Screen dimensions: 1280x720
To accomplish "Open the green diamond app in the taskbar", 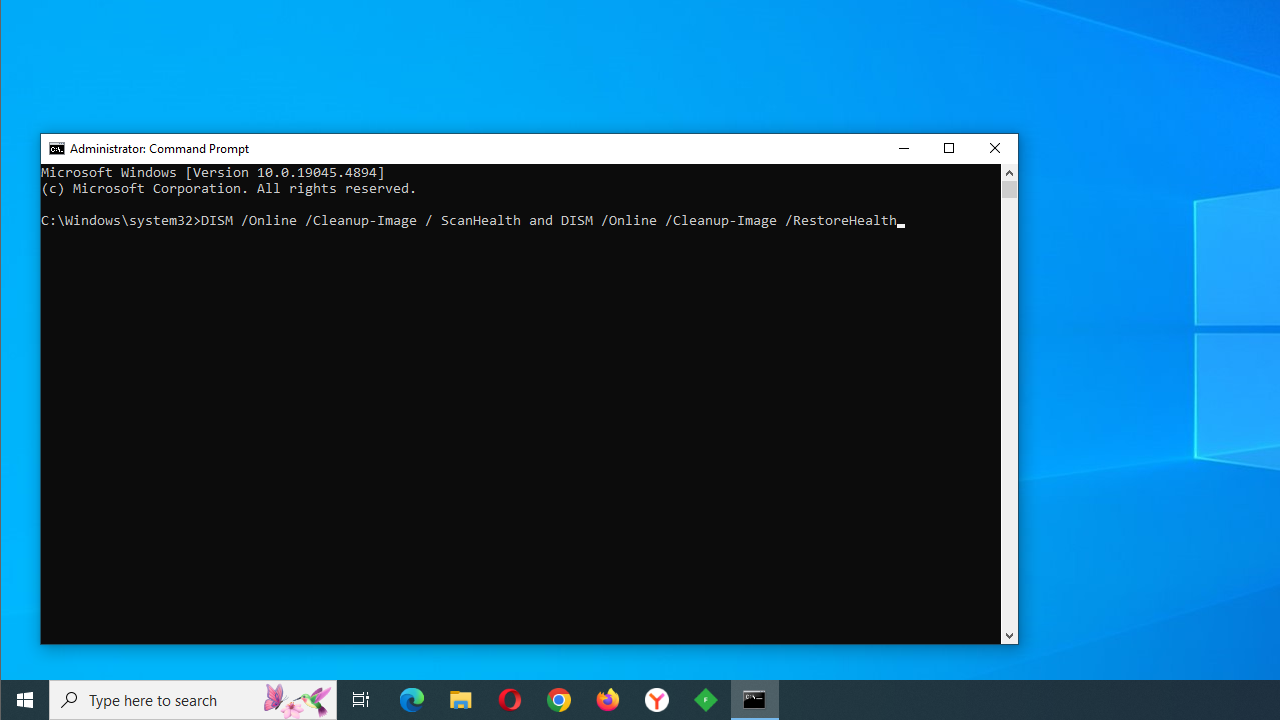I will tap(706, 700).
